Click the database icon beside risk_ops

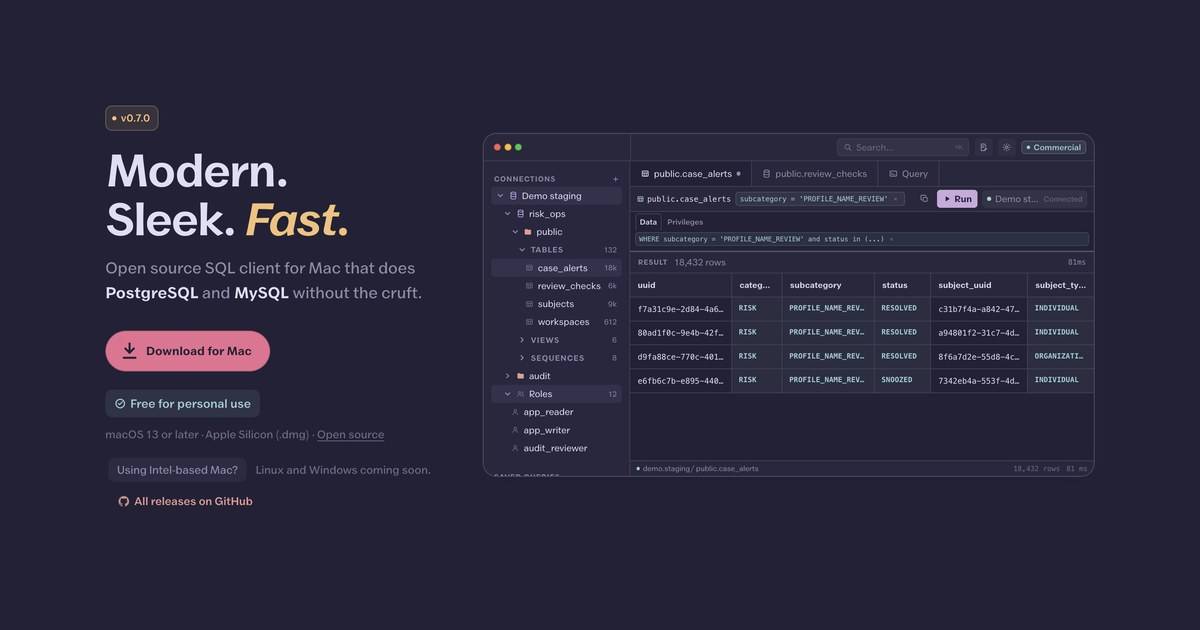(x=520, y=214)
